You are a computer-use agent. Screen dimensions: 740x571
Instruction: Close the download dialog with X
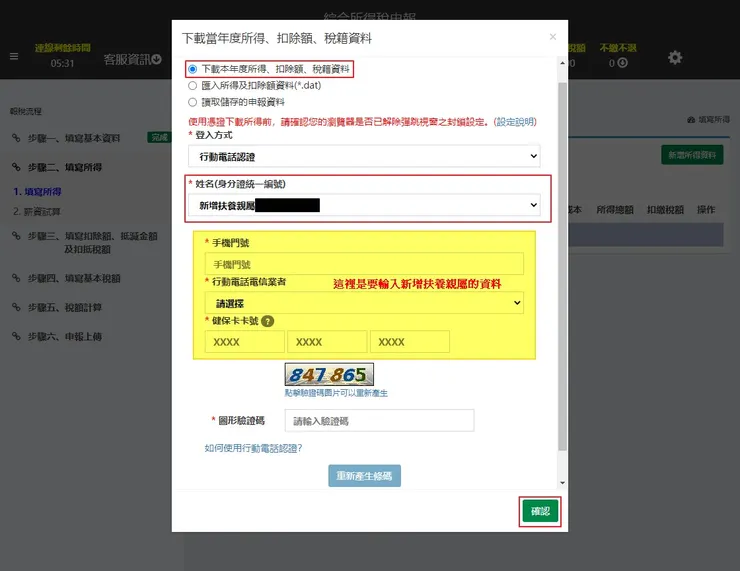pos(553,37)
